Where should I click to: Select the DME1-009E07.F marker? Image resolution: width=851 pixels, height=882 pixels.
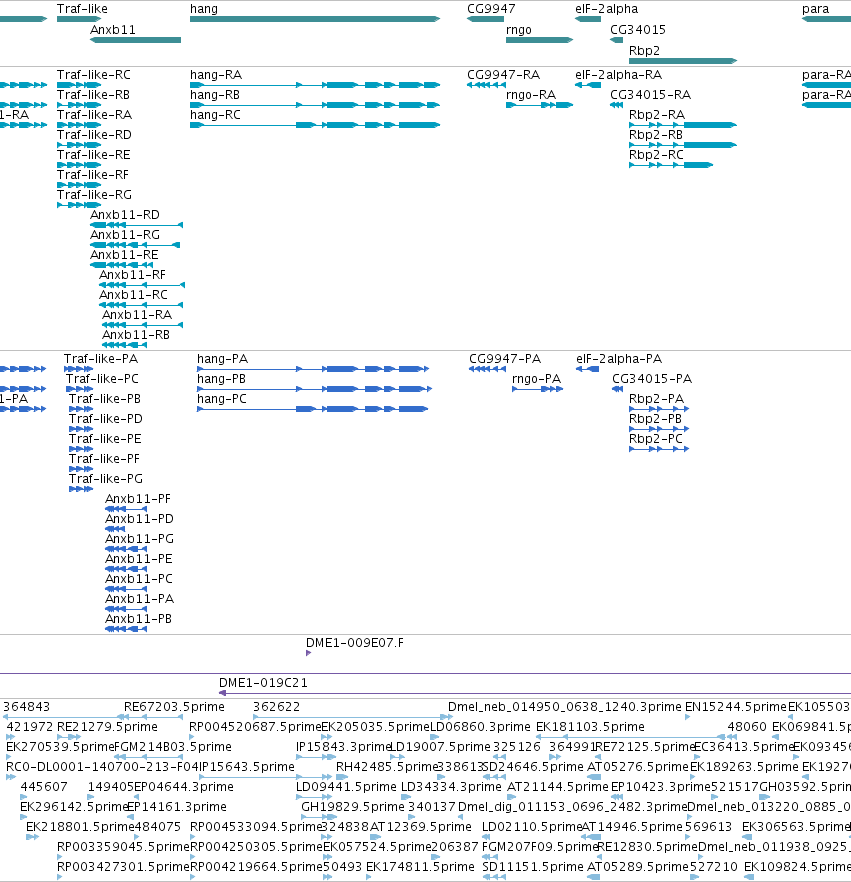(x=309, y=653)
